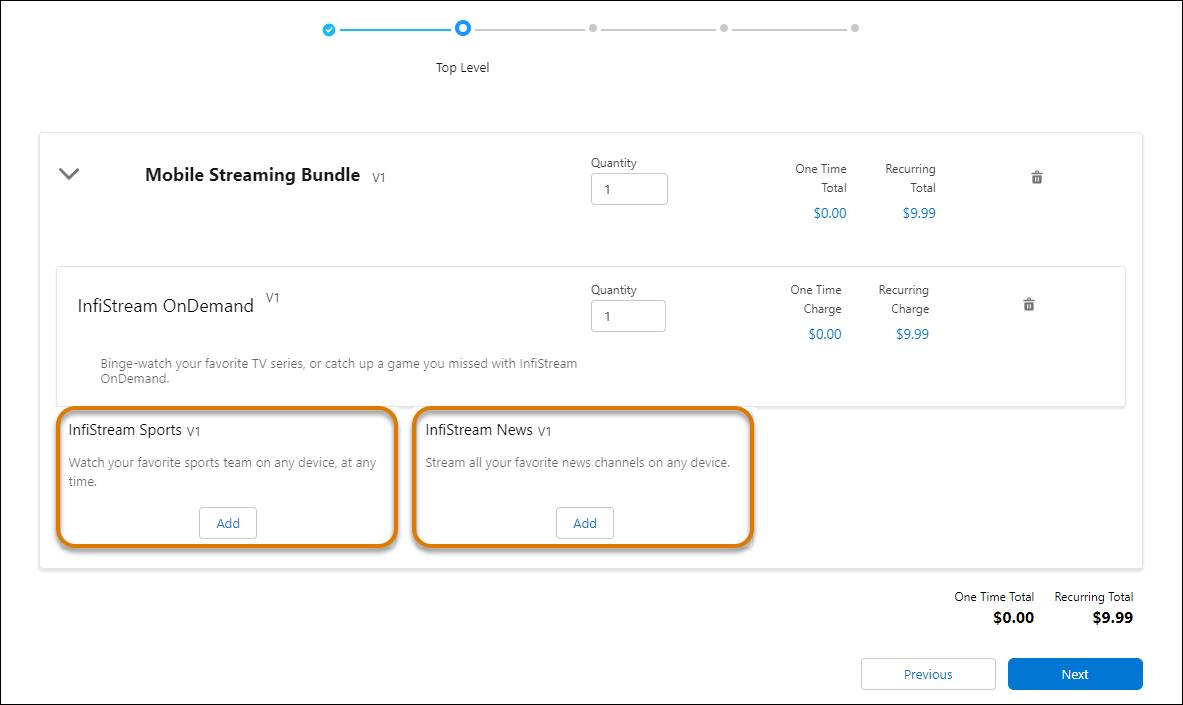
Task: Open OnDemand Recurring Charge $9.99 link
Action: (x=912, y=334)
